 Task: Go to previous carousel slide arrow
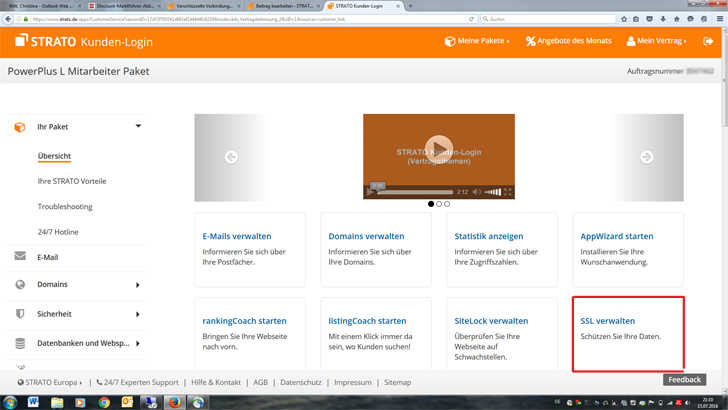[x=231, y=157]
